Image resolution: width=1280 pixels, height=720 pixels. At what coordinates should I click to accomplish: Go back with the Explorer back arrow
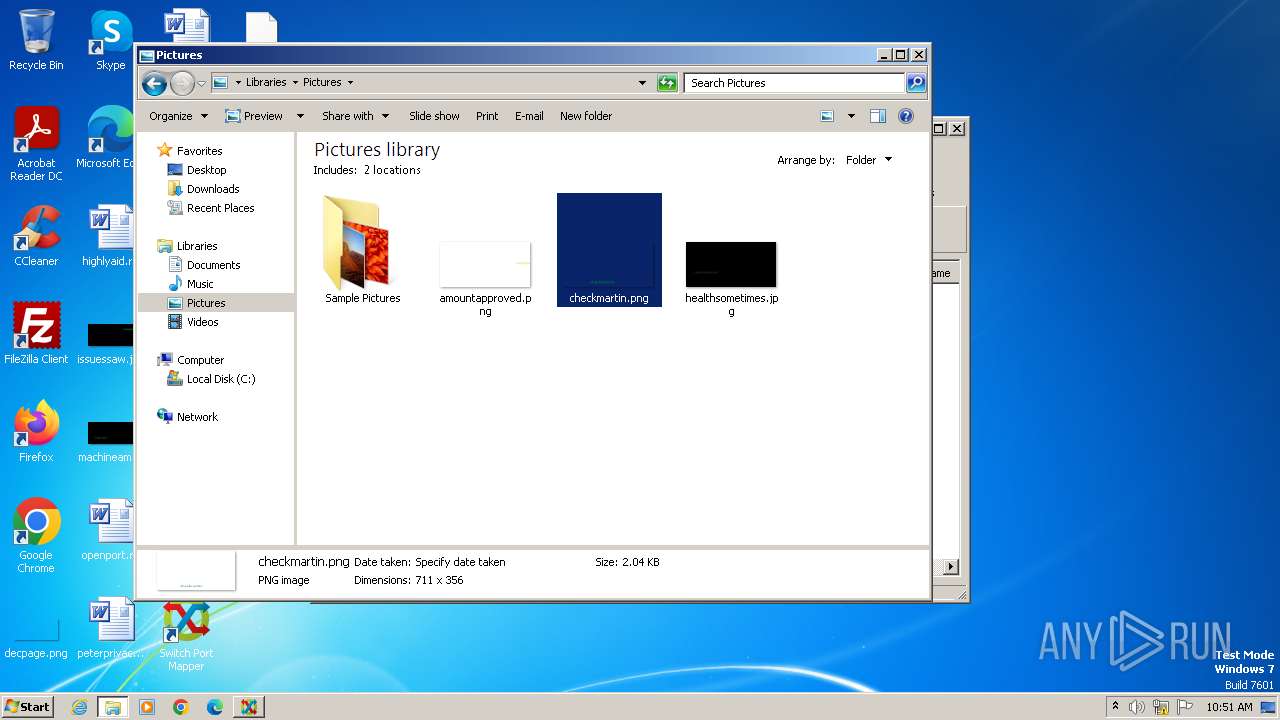point(154,83)
